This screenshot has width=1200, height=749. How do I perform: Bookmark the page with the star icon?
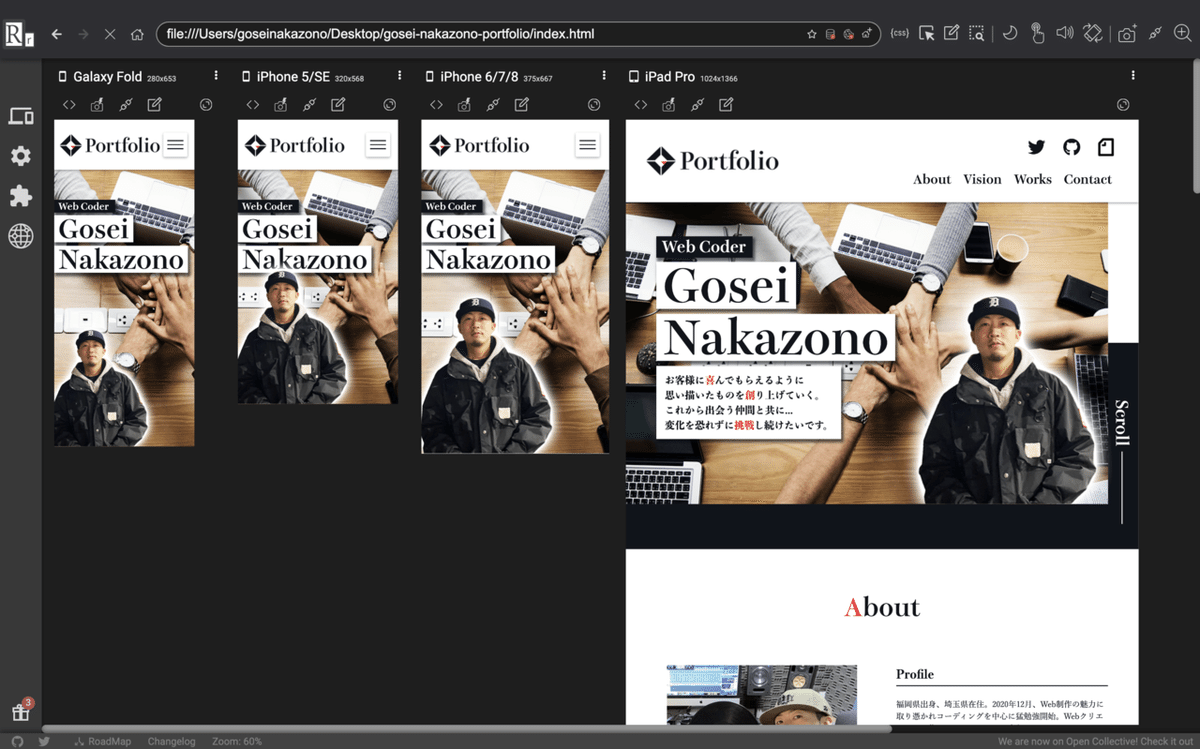pos(812,34)
